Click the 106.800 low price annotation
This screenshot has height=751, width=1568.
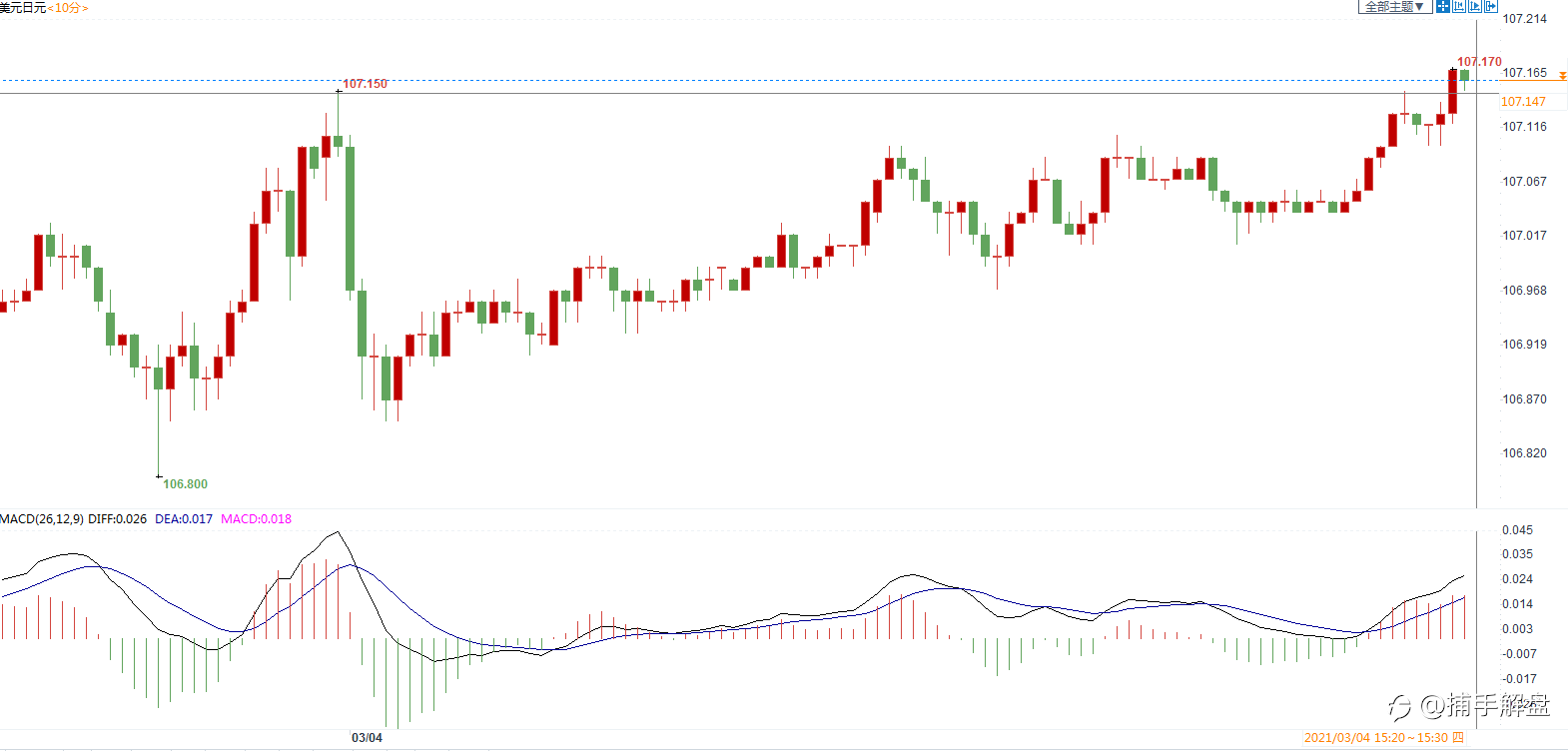click(186, 484)
